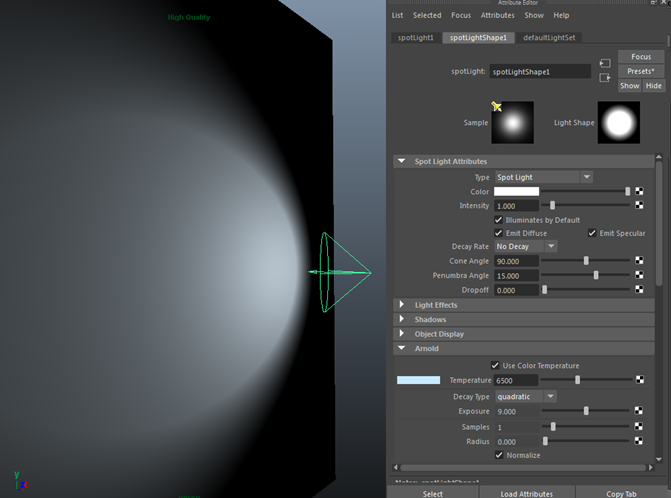Click the Show button beside Hide
The image size is (671, 498).
pyautogui.click(x=630, y=86)
